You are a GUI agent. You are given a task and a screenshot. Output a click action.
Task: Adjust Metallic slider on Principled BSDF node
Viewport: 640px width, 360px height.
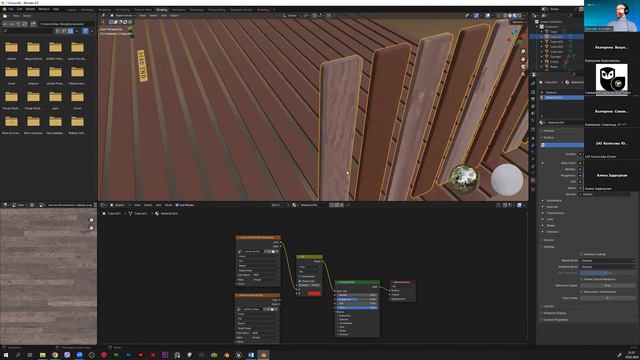[357, 295]
